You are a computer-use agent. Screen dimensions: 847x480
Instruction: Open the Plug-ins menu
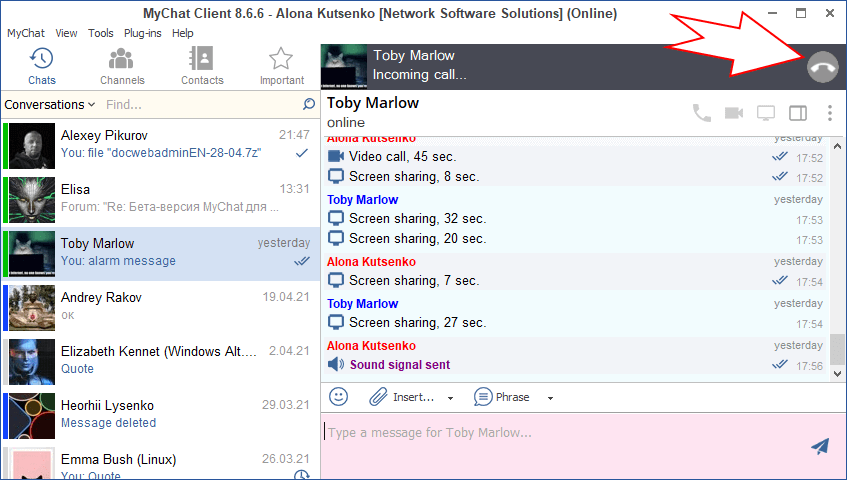click(x=144, y=33)
